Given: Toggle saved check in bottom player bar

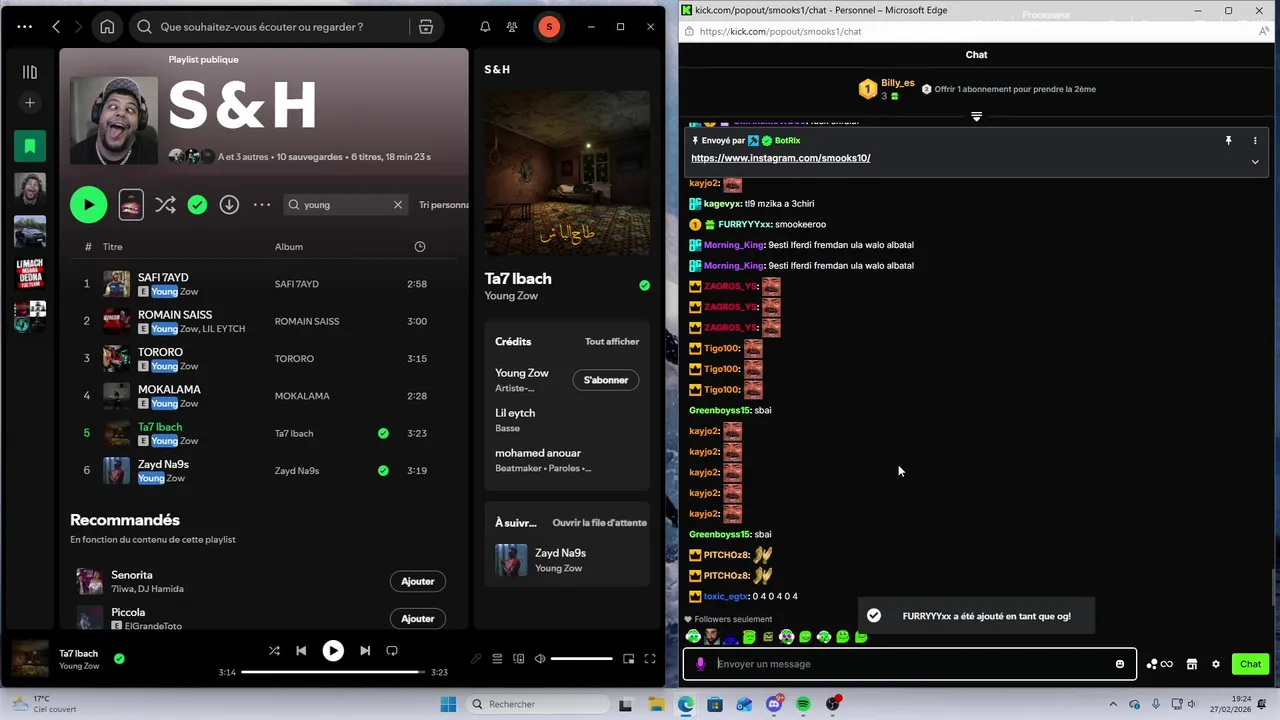Looking at the screenshot, I should point(119,658).
